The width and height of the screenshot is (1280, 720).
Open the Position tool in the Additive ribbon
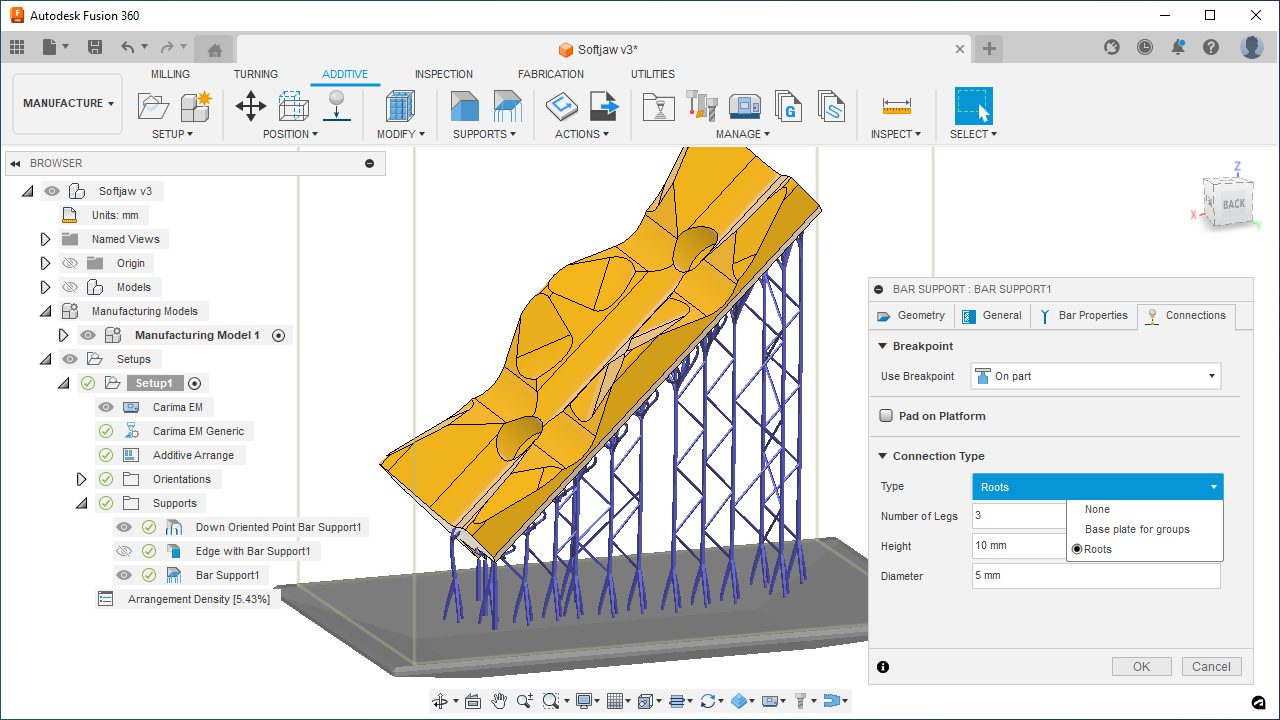250,105
